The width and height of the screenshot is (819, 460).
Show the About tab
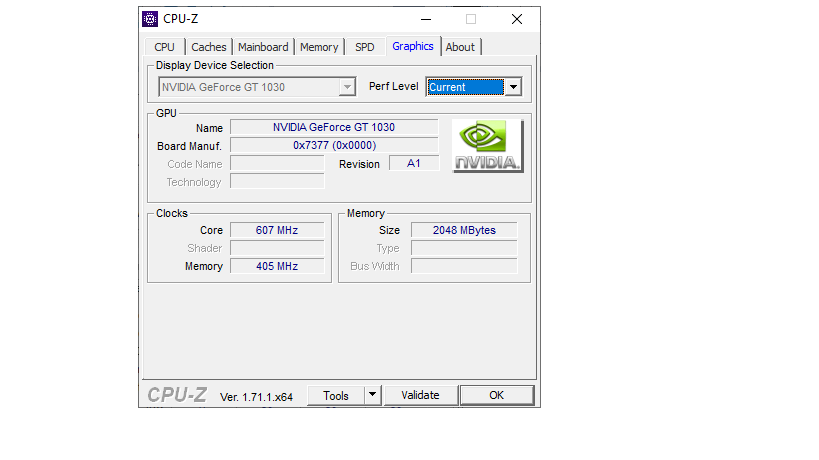[x=460, y=47]
